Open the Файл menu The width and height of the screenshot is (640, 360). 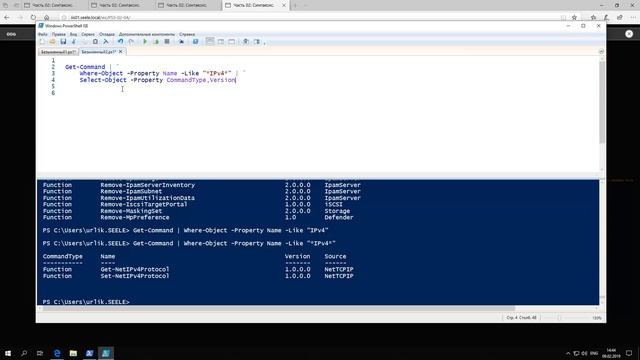(x=43, y=34)
